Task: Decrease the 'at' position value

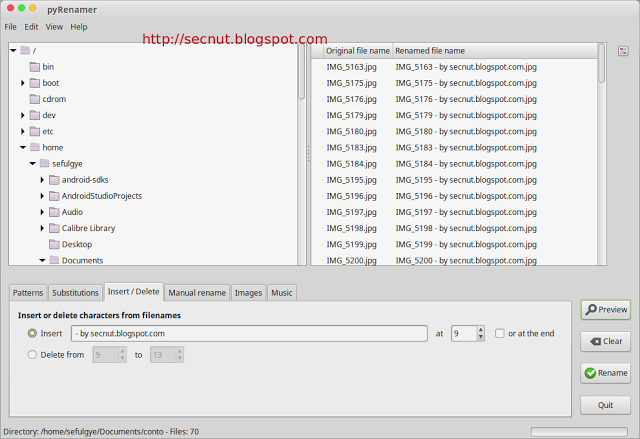Action: pos(481,337)
